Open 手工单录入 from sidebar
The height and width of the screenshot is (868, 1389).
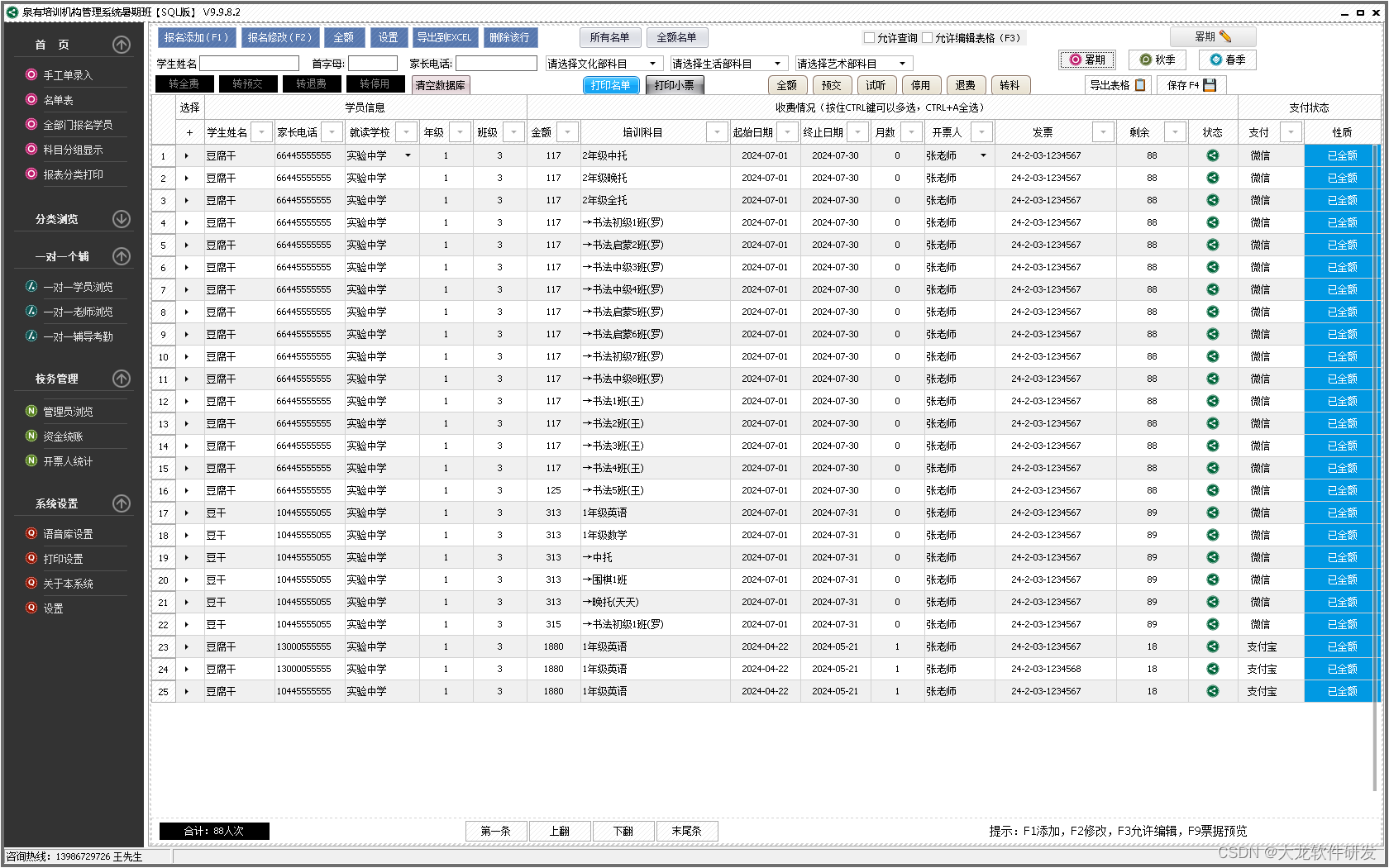click(x=68, y=75)
